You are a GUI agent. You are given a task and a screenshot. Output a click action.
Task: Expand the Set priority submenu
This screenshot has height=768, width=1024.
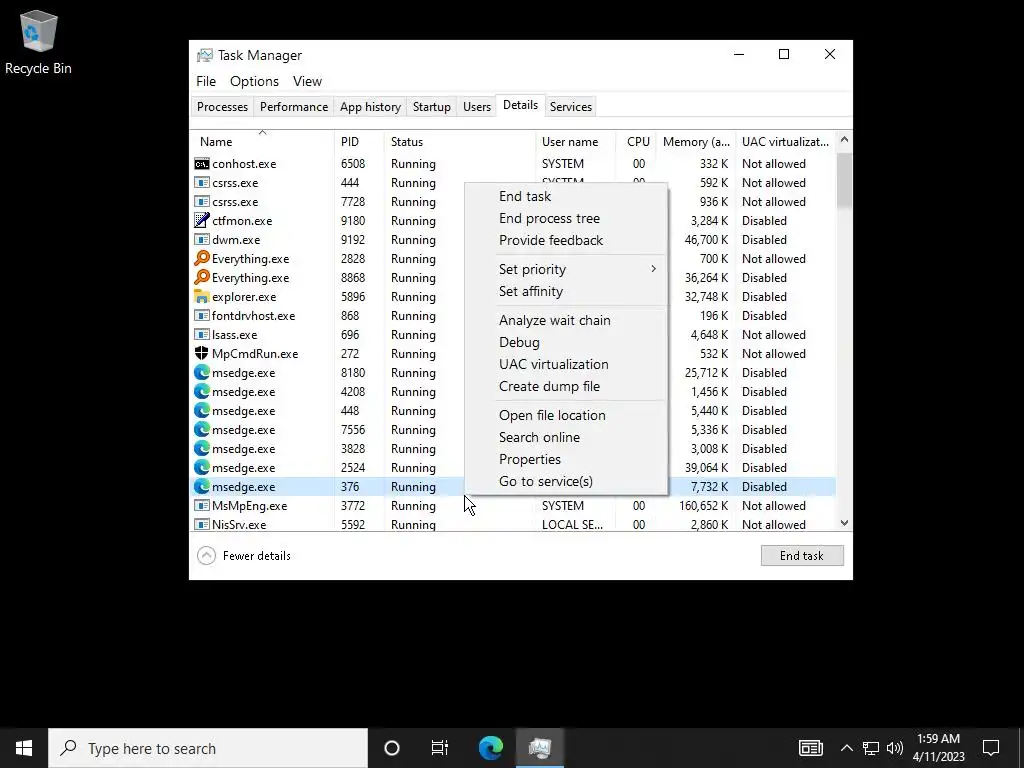coord(566,269)
